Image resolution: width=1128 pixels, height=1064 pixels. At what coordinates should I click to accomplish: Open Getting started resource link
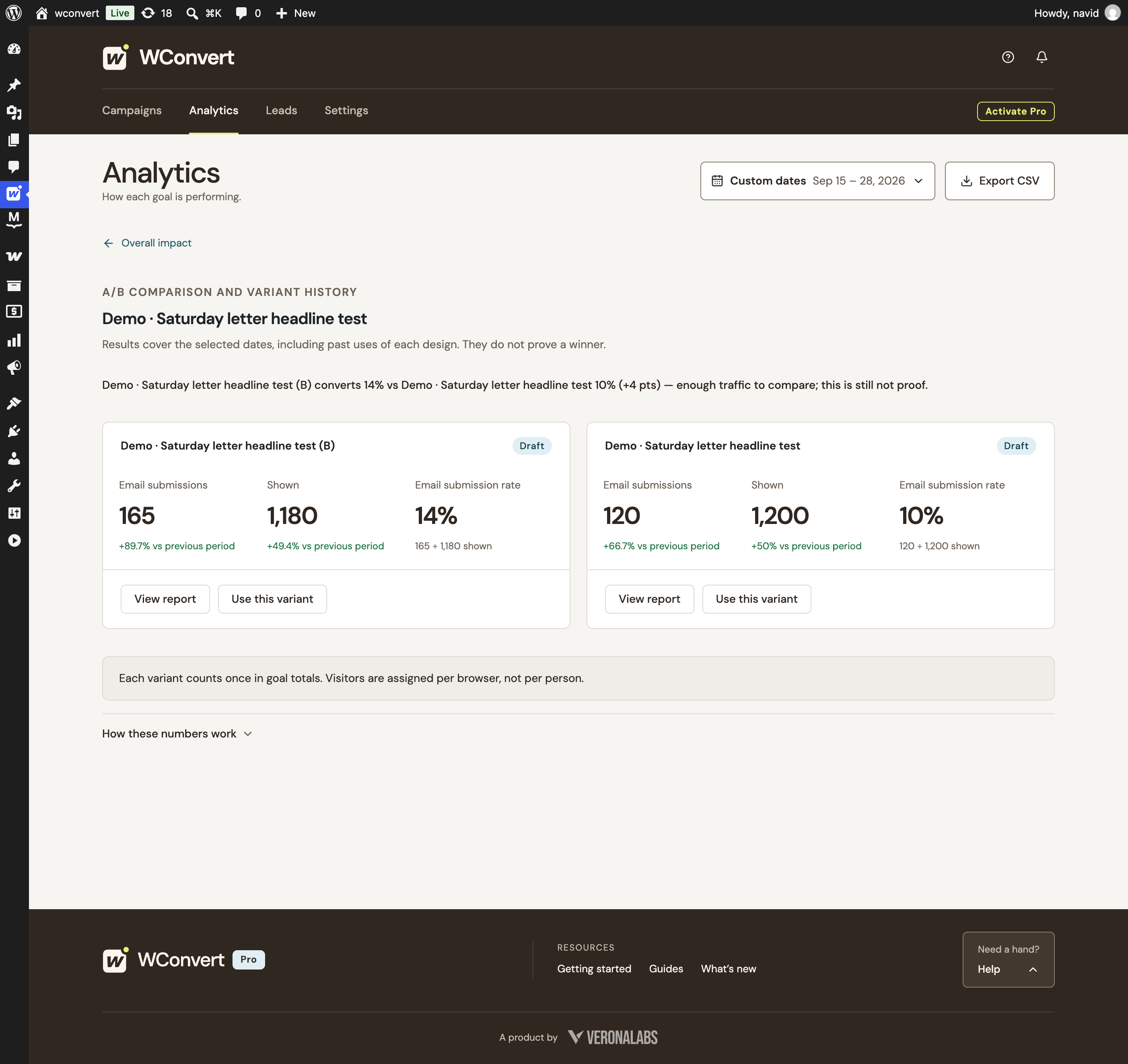[x=594, y=969]
